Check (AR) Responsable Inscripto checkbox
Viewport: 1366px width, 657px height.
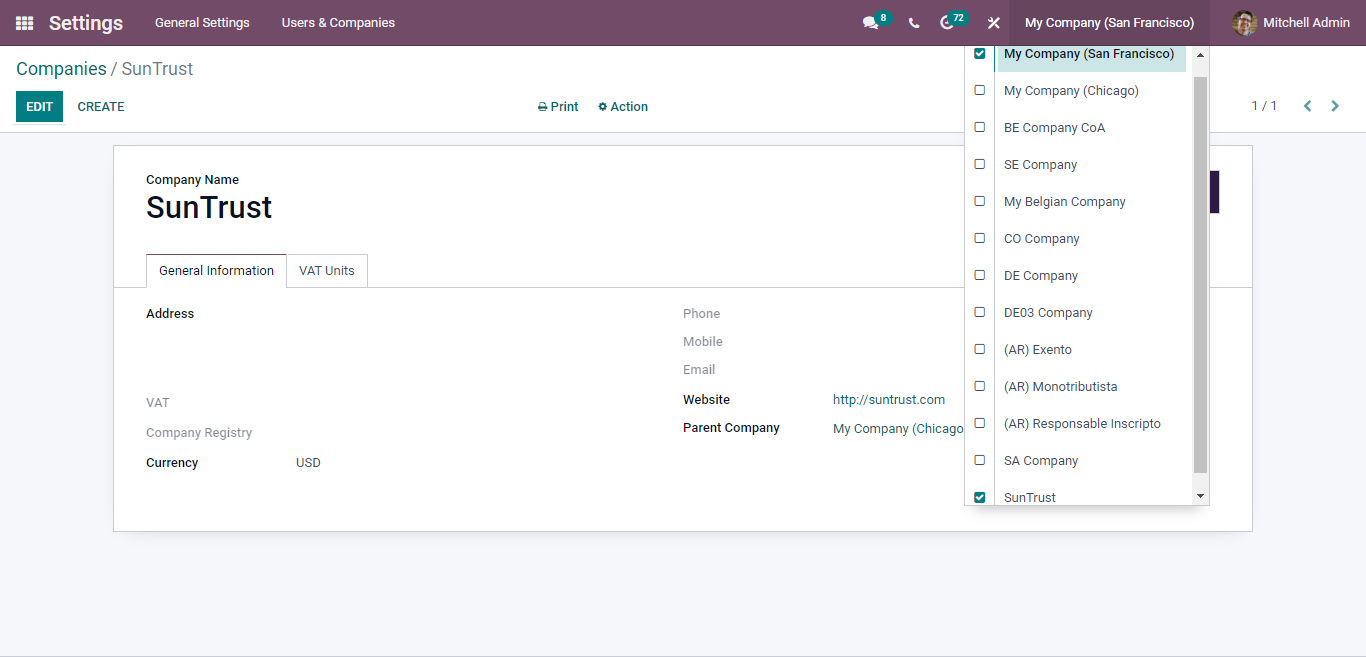tap(980, 423)
